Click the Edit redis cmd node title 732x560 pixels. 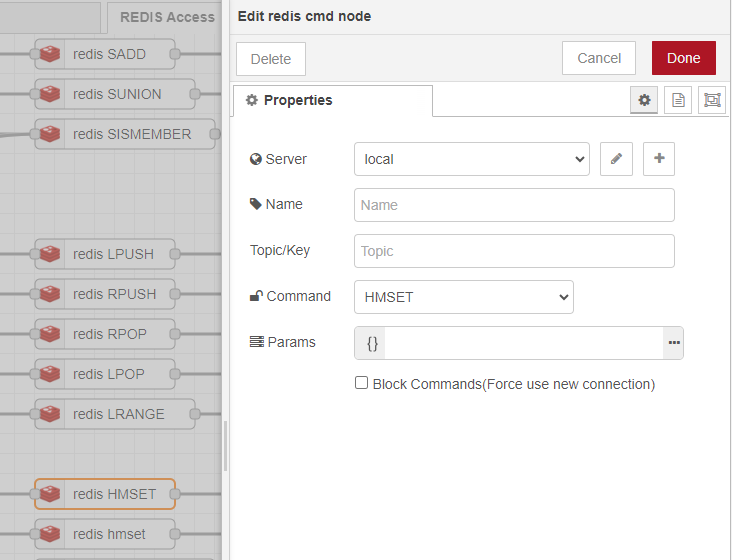pos(304,16)
